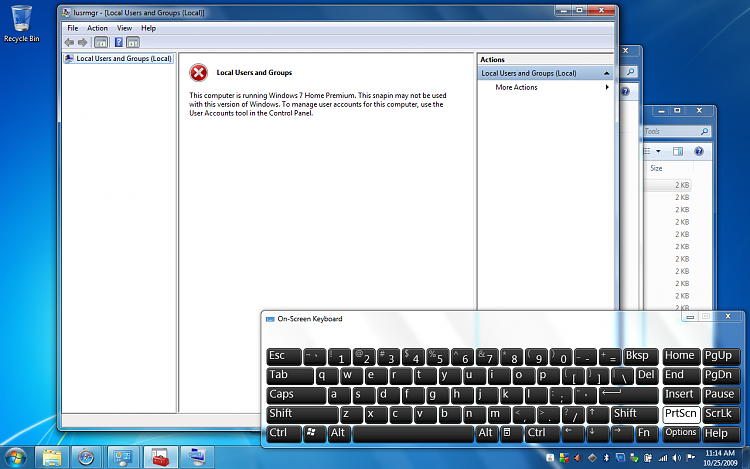Click the network signal bars tray icon

(662, 458)
